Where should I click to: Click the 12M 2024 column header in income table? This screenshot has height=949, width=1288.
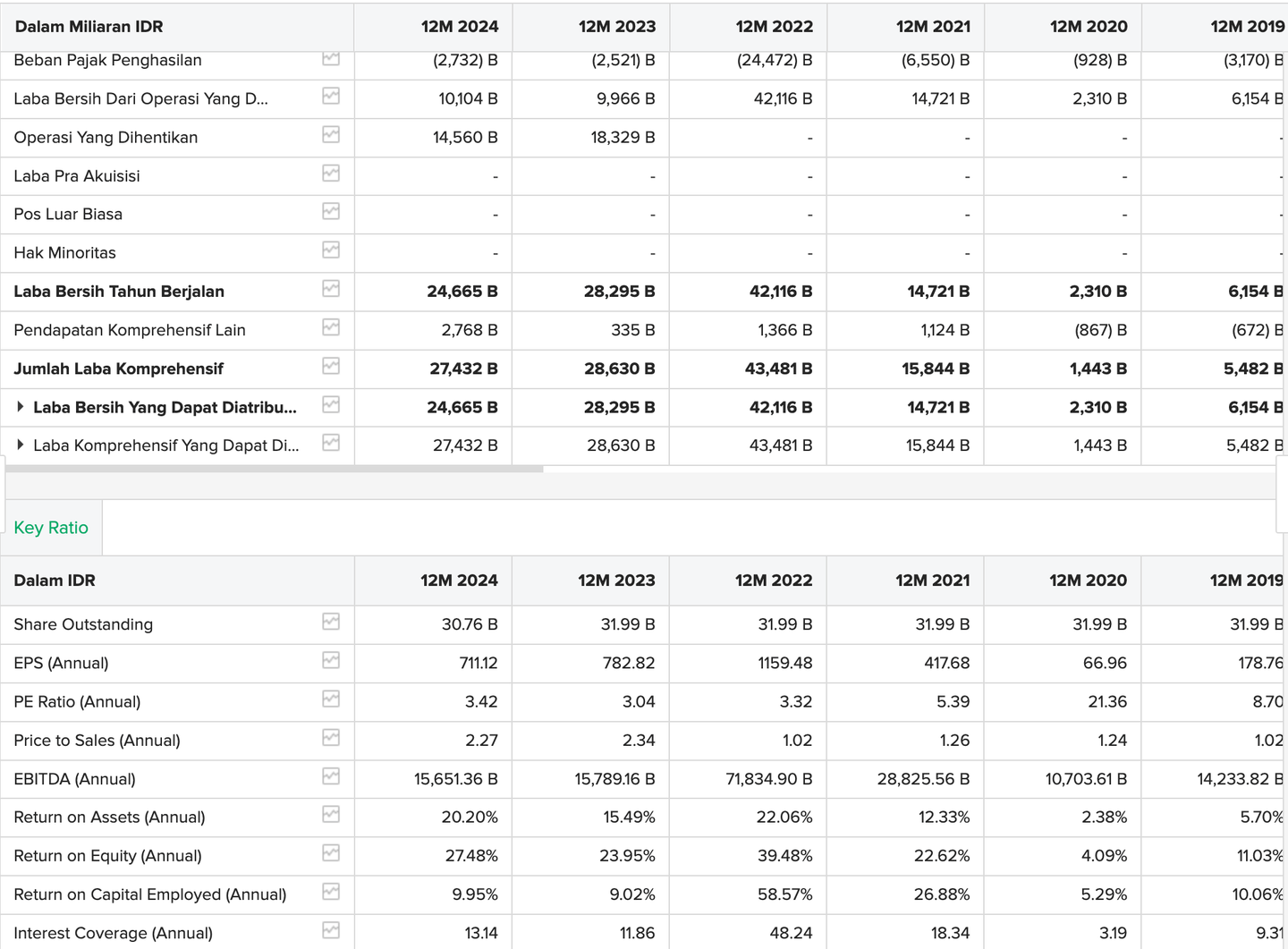click(x=459, y=27)
